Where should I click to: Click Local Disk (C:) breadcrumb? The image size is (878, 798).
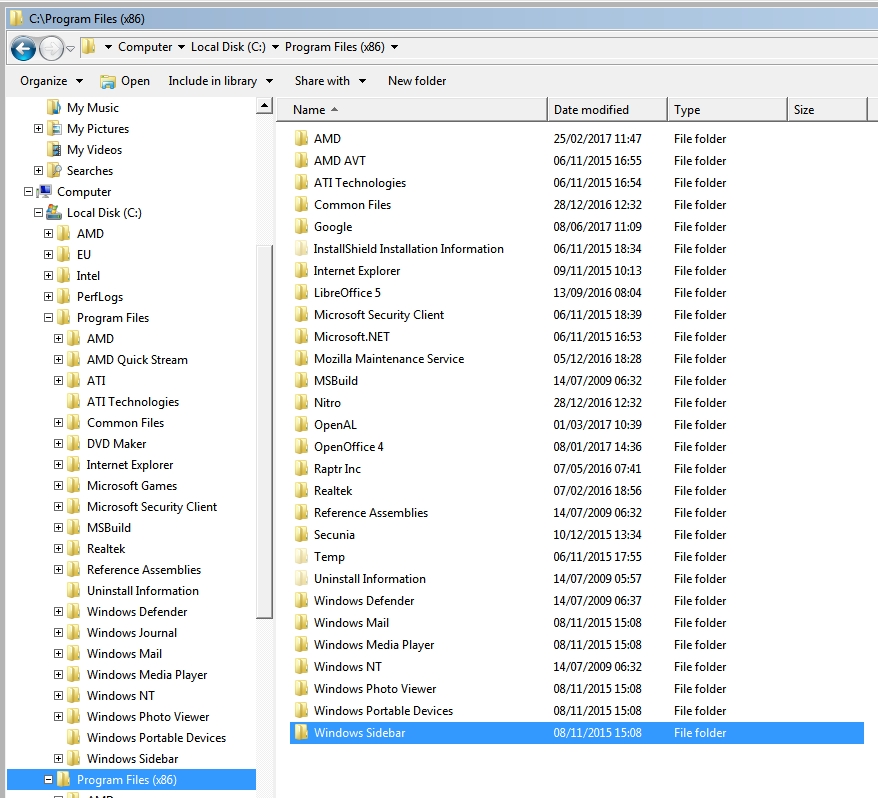pyautogui.click(x=228, y=47)
